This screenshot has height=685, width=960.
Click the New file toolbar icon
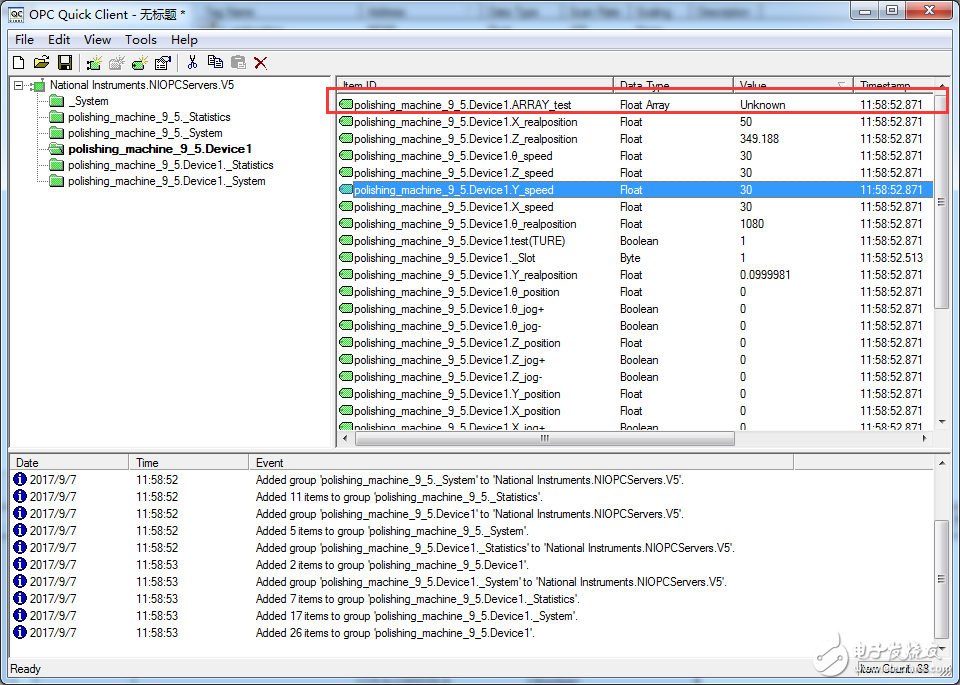click(19, 62)
